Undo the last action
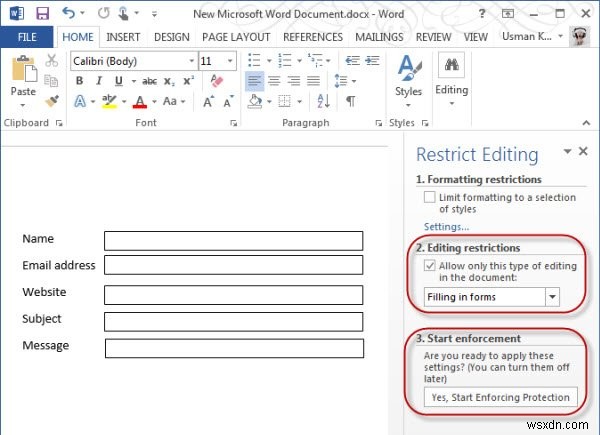 (68, 13)
